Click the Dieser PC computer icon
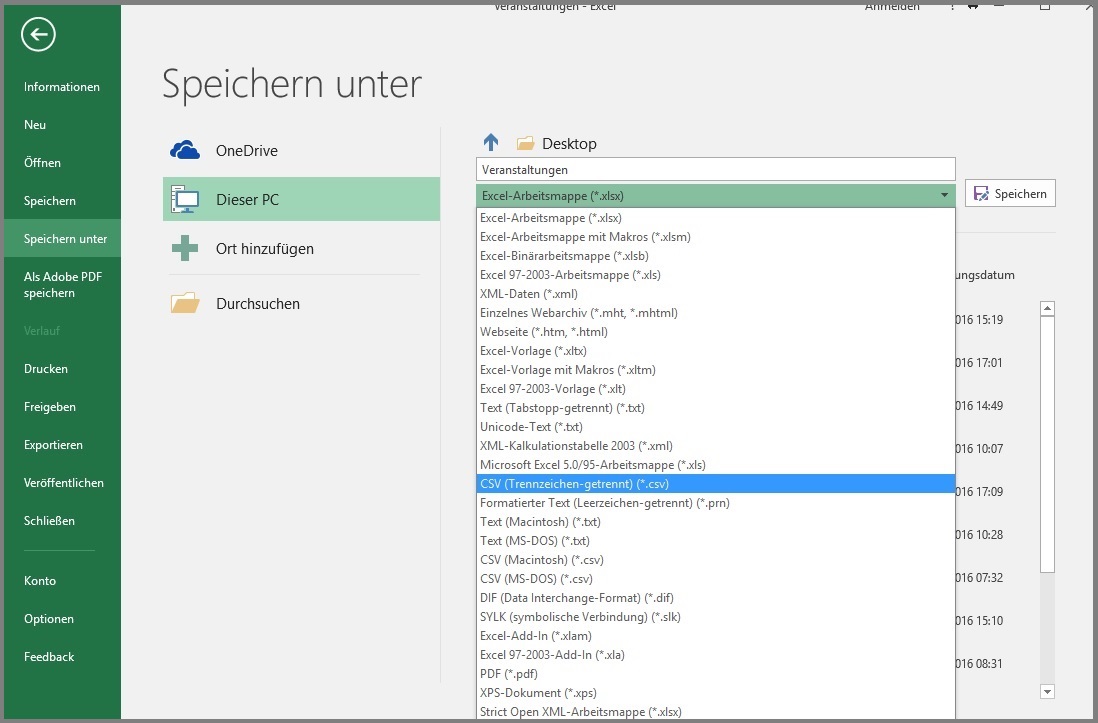Viewport: 1098px width, 723px height. [x=184, y=199]
